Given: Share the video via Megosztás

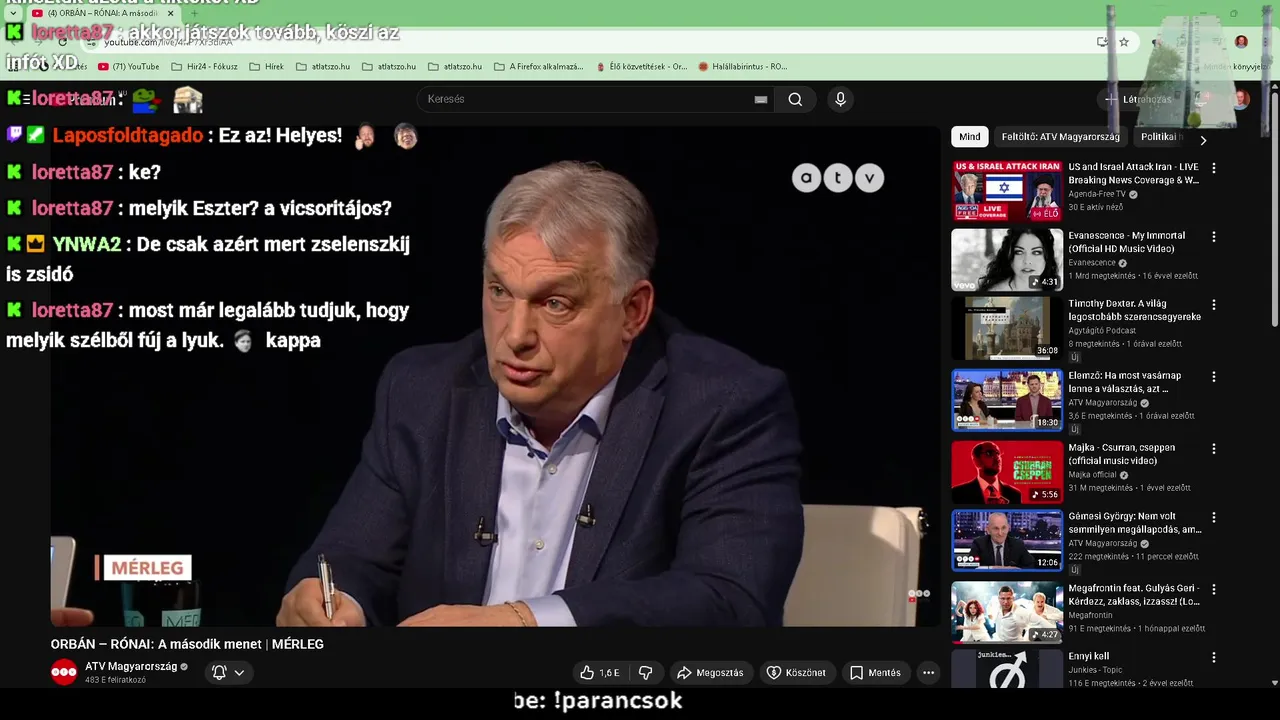Looking at the screenshot, I should 710,673.
